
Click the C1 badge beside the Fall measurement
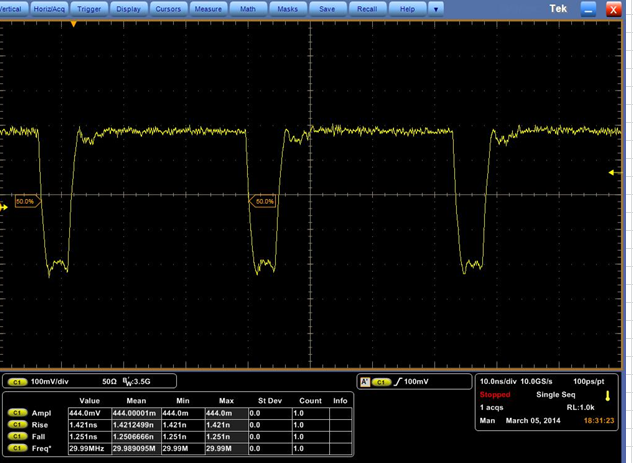coord(17,436)
